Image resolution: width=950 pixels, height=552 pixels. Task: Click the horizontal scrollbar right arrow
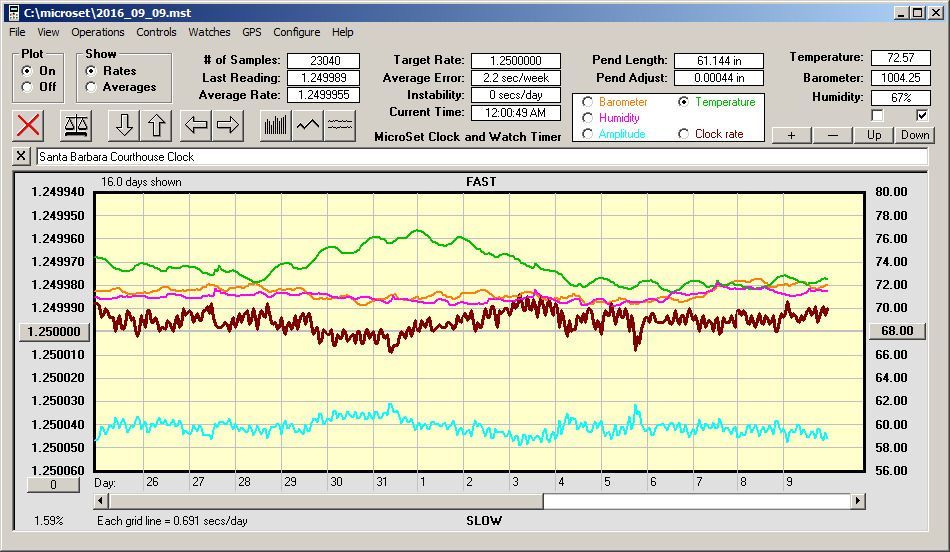(x=857, y=501)
